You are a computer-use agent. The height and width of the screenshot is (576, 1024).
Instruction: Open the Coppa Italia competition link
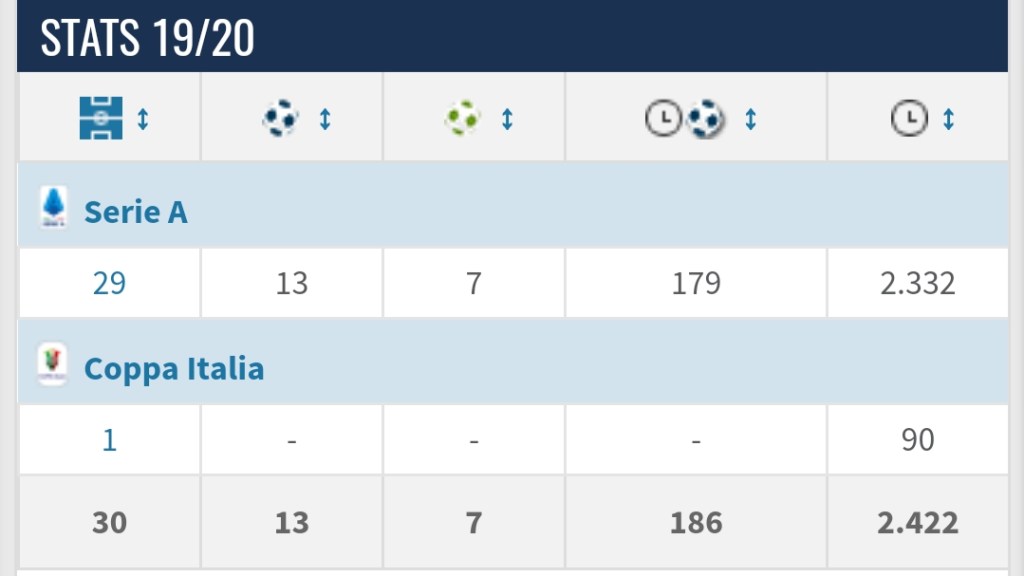click(173, 369)
